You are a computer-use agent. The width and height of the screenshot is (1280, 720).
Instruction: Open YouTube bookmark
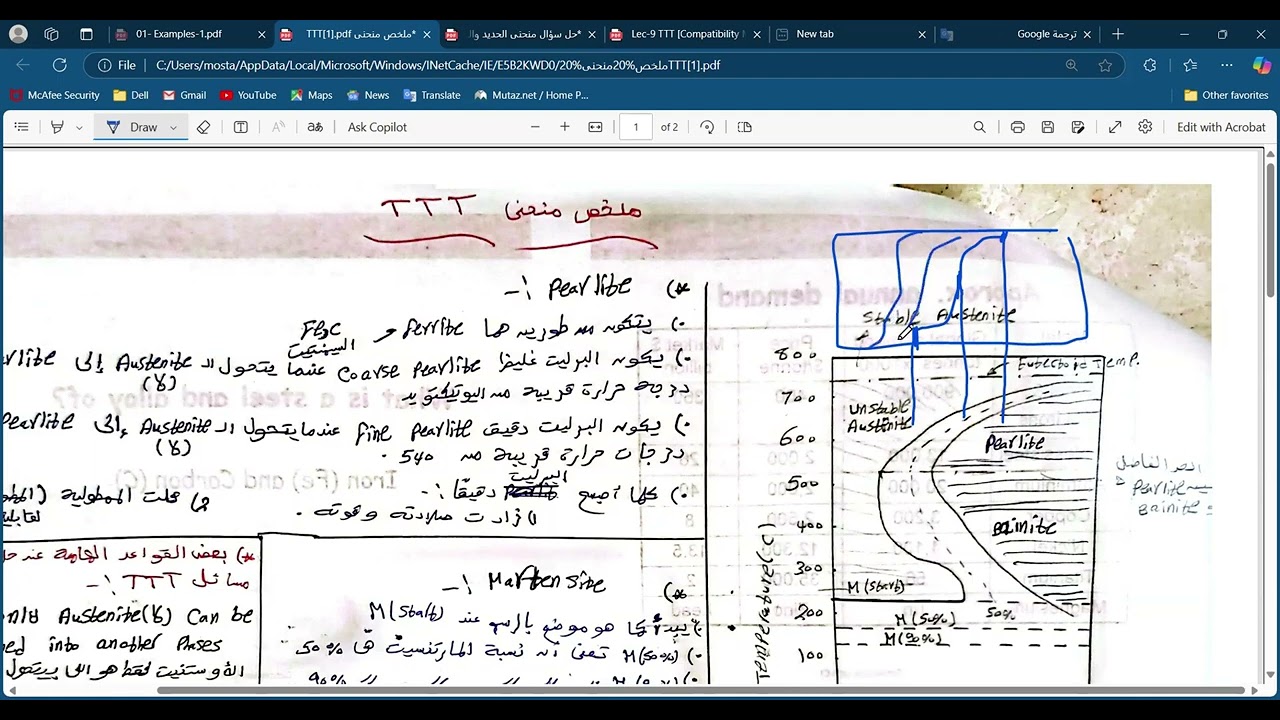click(248, 95)
